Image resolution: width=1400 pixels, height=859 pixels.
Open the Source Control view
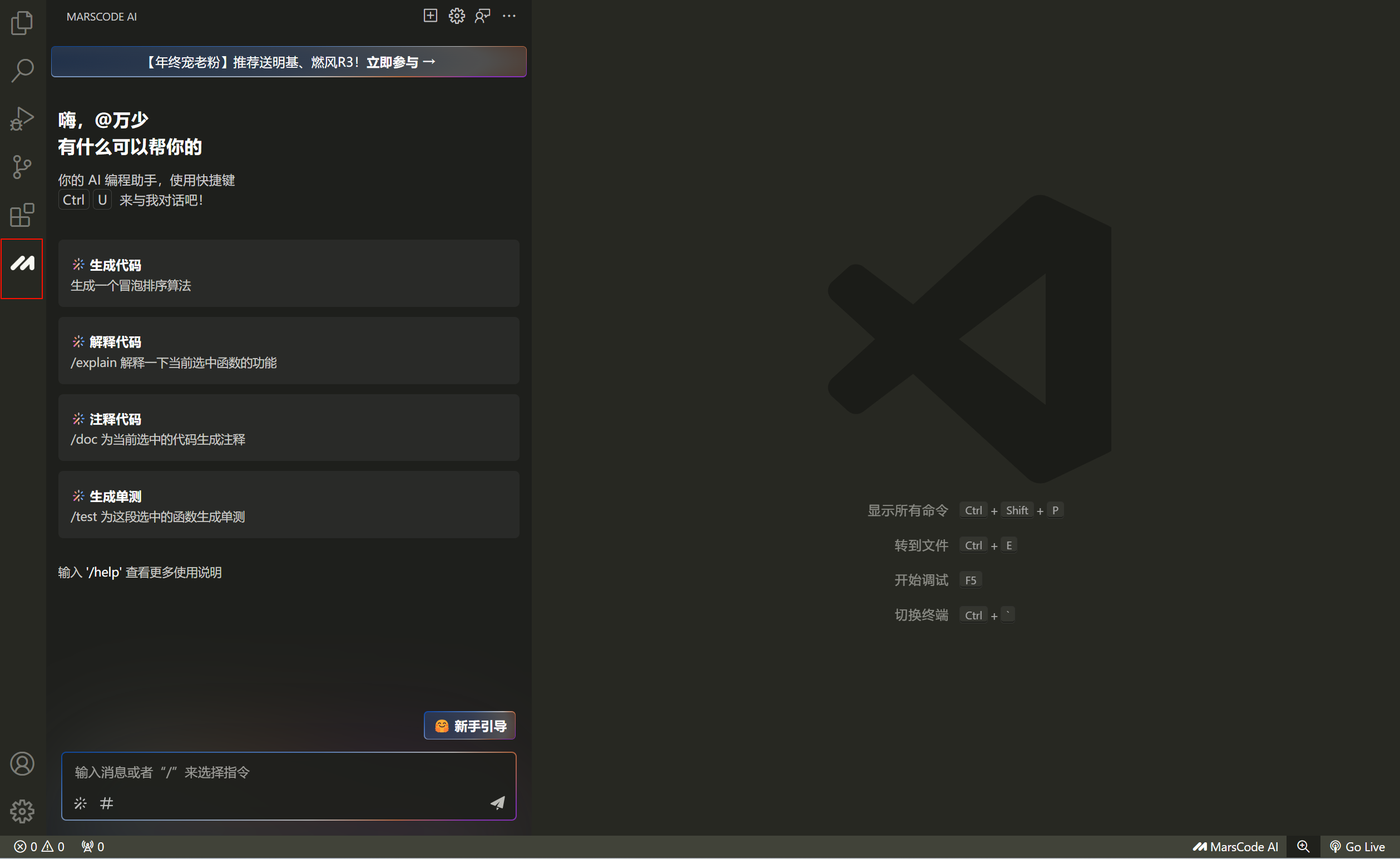[x=22, y=167]
